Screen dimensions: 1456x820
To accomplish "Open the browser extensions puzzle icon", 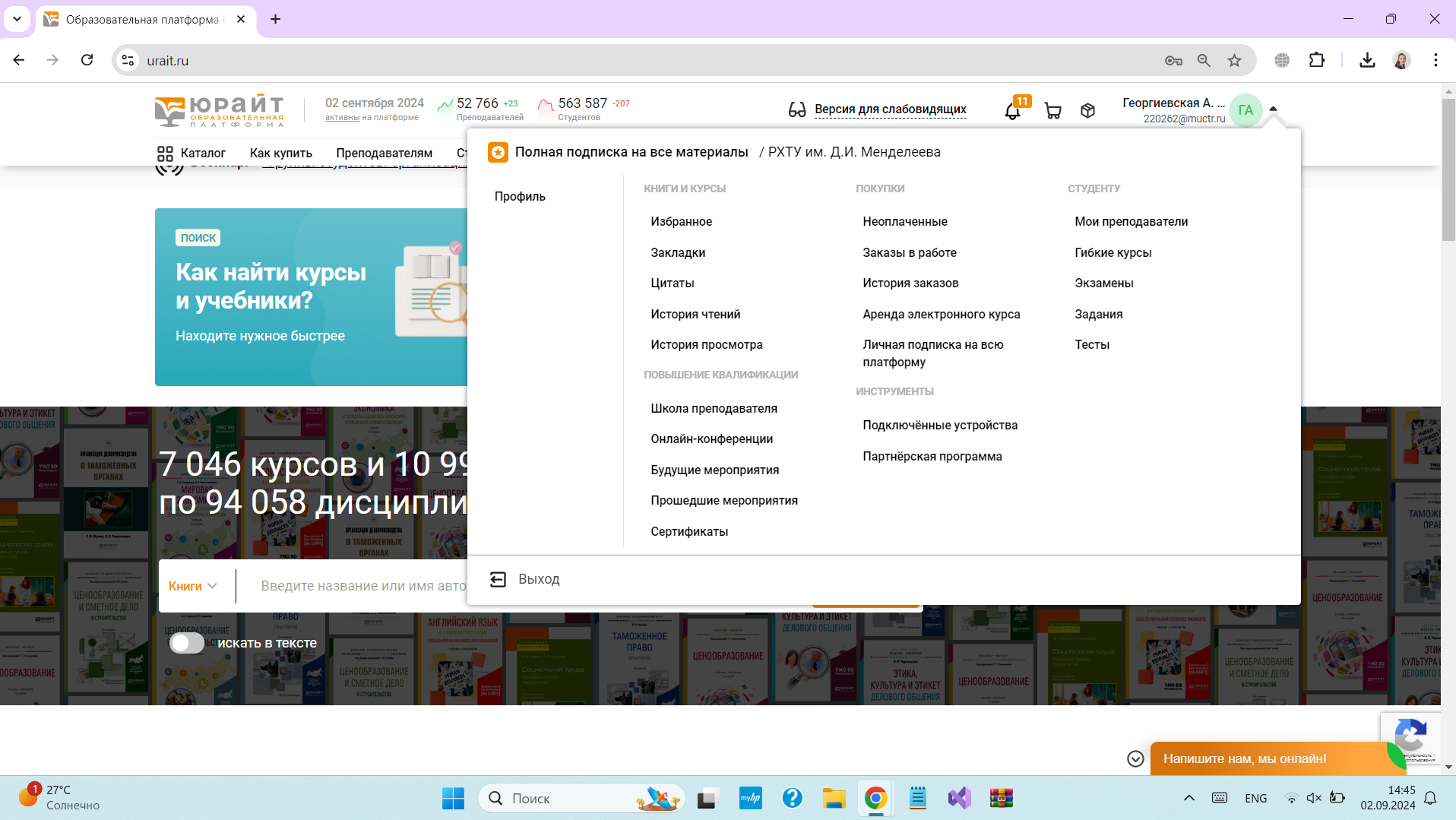I will pyautogui.click(x=1316, y=60).
